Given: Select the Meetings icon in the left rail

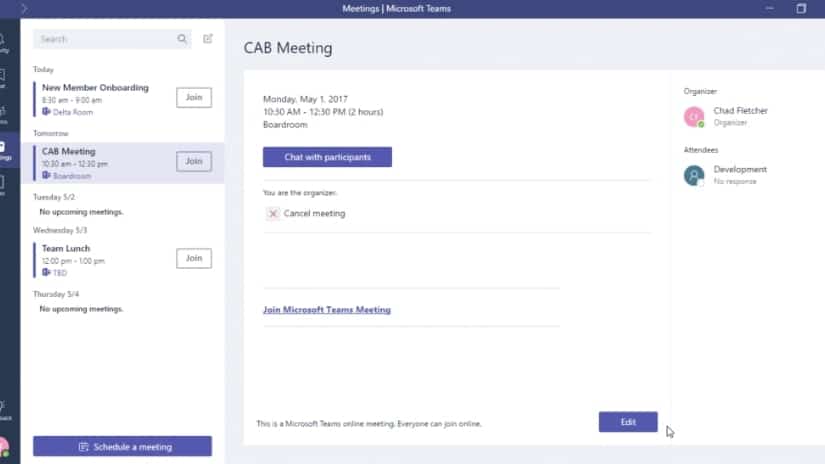Looking at the screenshot, I should click(3, 150).
